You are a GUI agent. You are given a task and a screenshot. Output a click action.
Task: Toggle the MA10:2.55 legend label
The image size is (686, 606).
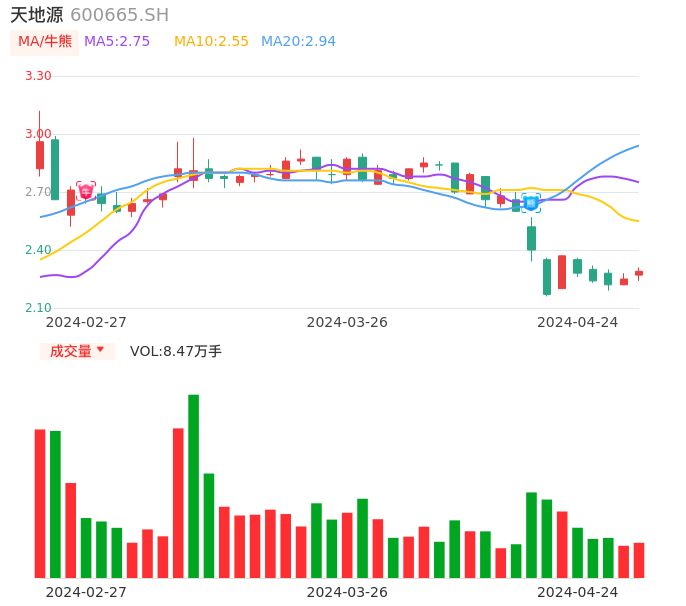pyautogui.click(x=211, y=42)
